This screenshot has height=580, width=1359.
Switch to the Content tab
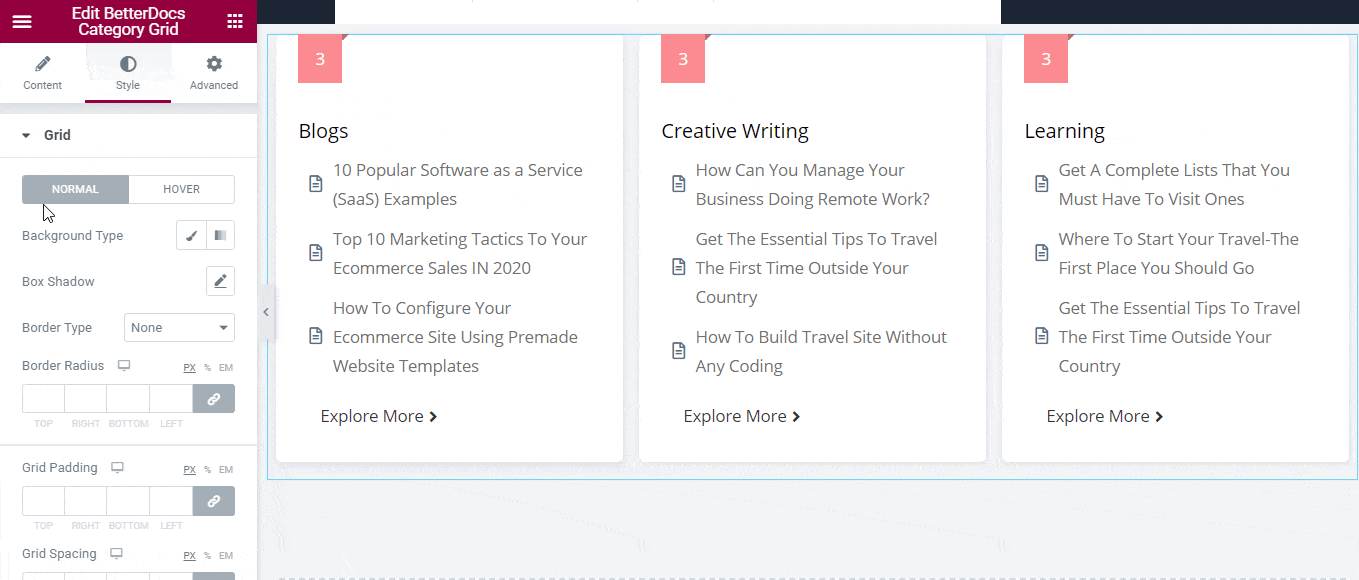pyautogui.click(x=42, y=70)
